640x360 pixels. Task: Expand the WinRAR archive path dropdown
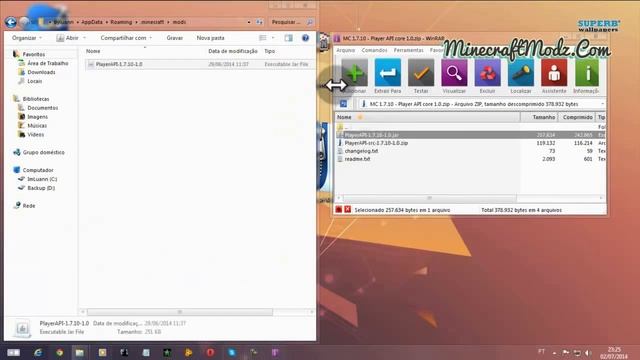[x=602, y=104]
